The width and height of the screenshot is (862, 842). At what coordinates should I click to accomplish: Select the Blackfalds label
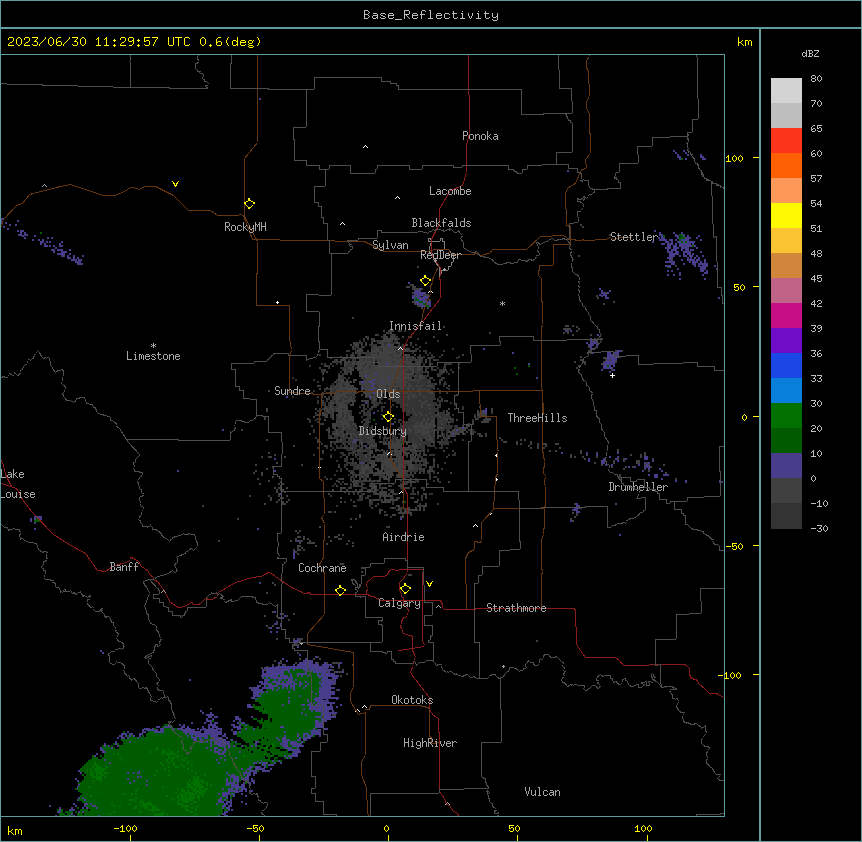441,223
